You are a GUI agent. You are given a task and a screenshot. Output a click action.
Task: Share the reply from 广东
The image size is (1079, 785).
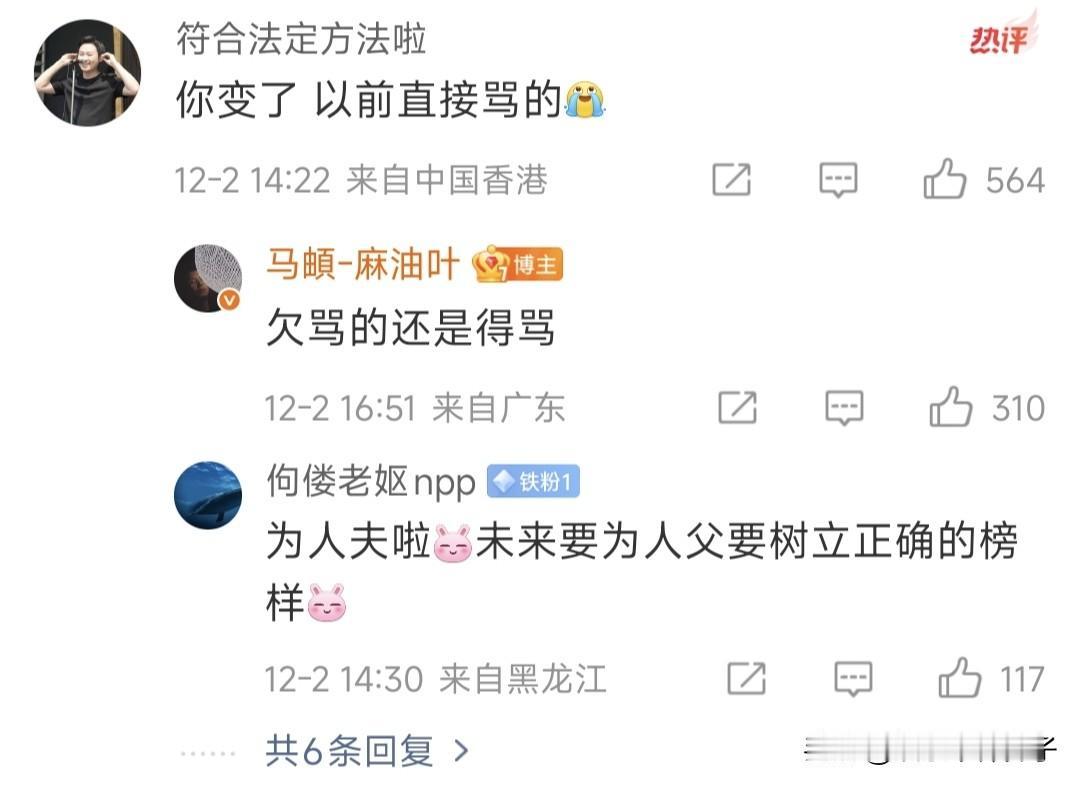click(738, 407)
